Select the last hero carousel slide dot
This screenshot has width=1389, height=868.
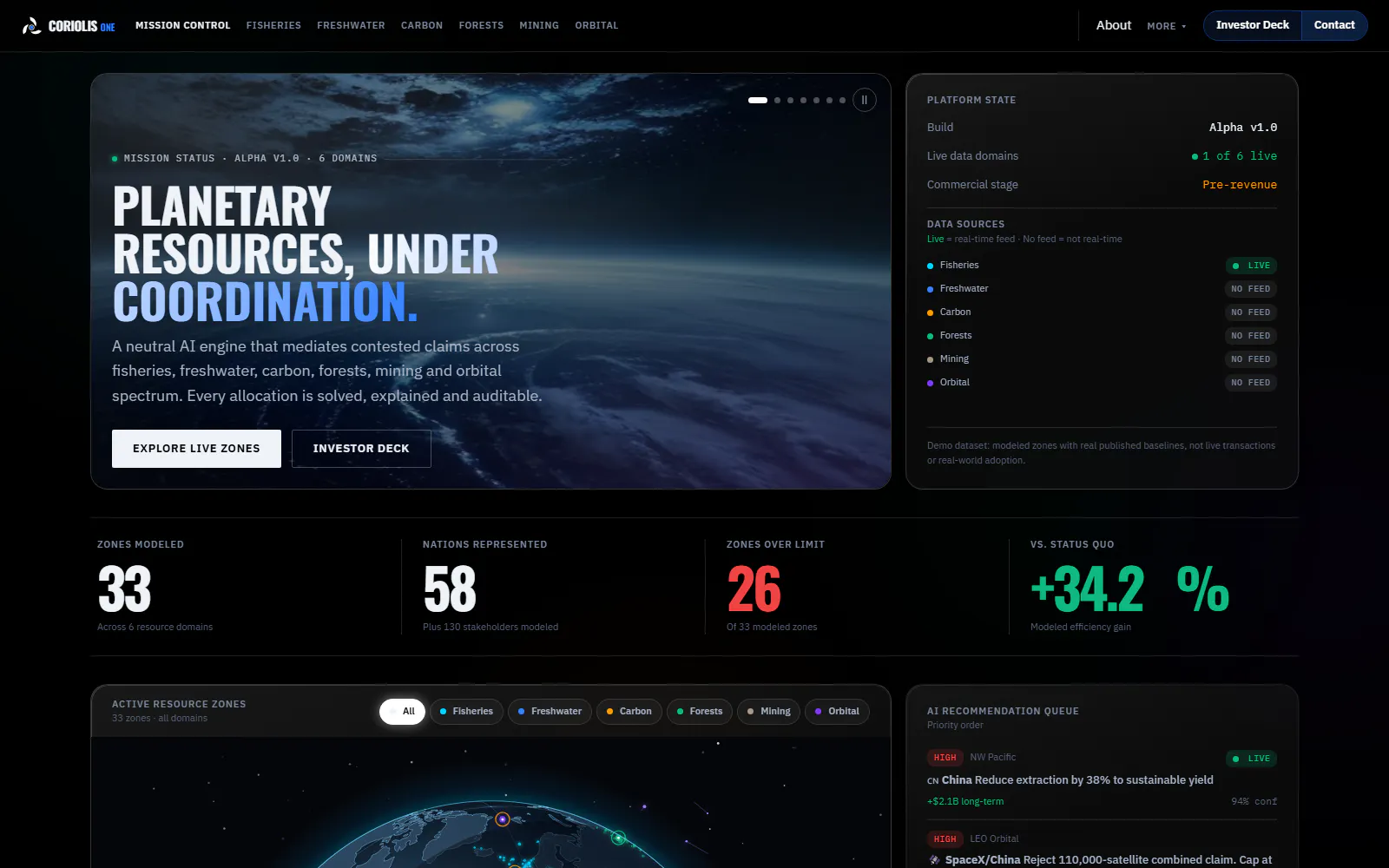tap(843, 101)
